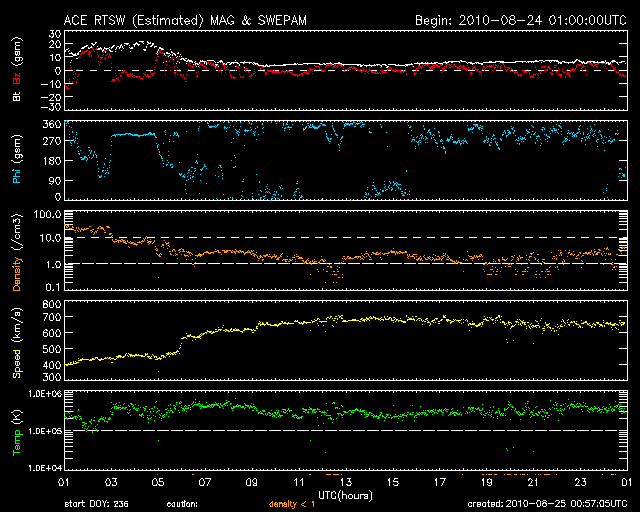The height and width of the screenshot is (512, 640).
Task: Click the '19' hour tick label
Action: tap(487, 482)
